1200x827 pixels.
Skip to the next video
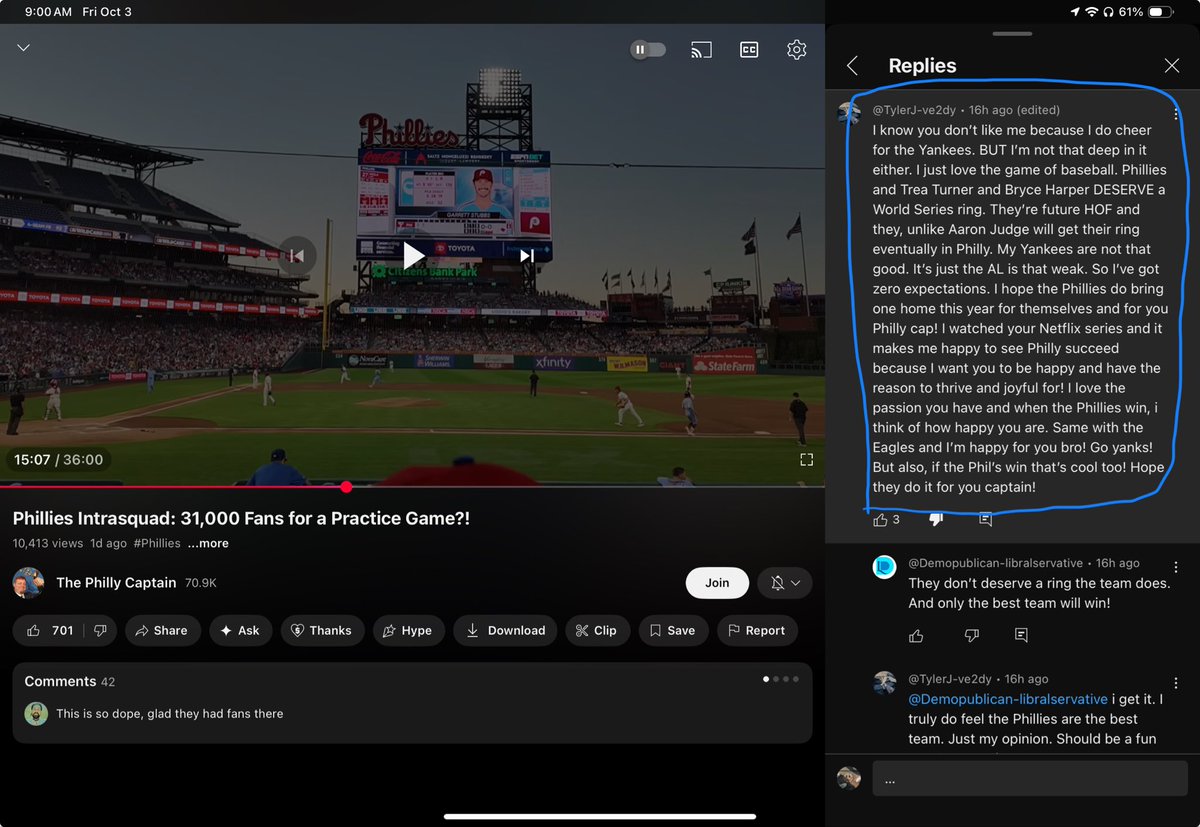(x=527, y=255)
